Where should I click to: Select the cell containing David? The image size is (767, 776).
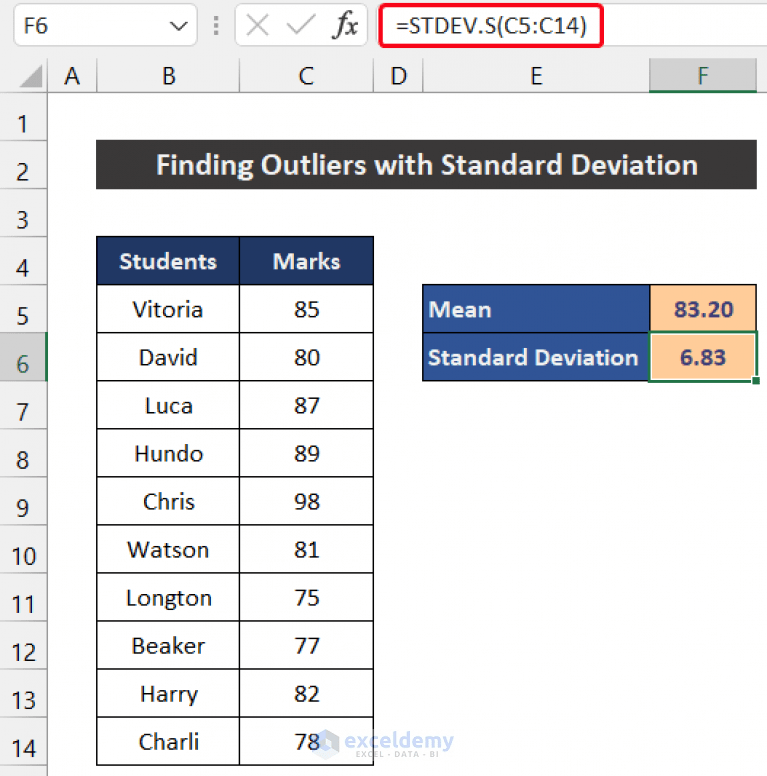pyautogui.click(x=168, y=357)
